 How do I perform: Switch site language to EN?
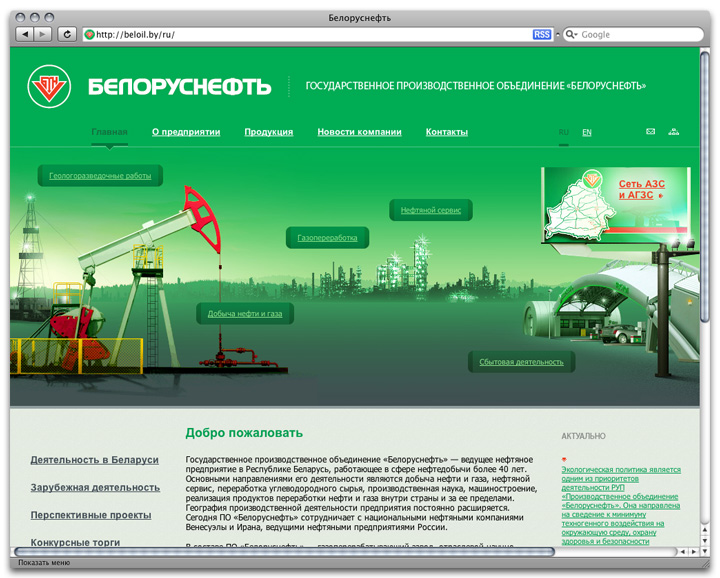pyautogui.click(x=586, y=132)
